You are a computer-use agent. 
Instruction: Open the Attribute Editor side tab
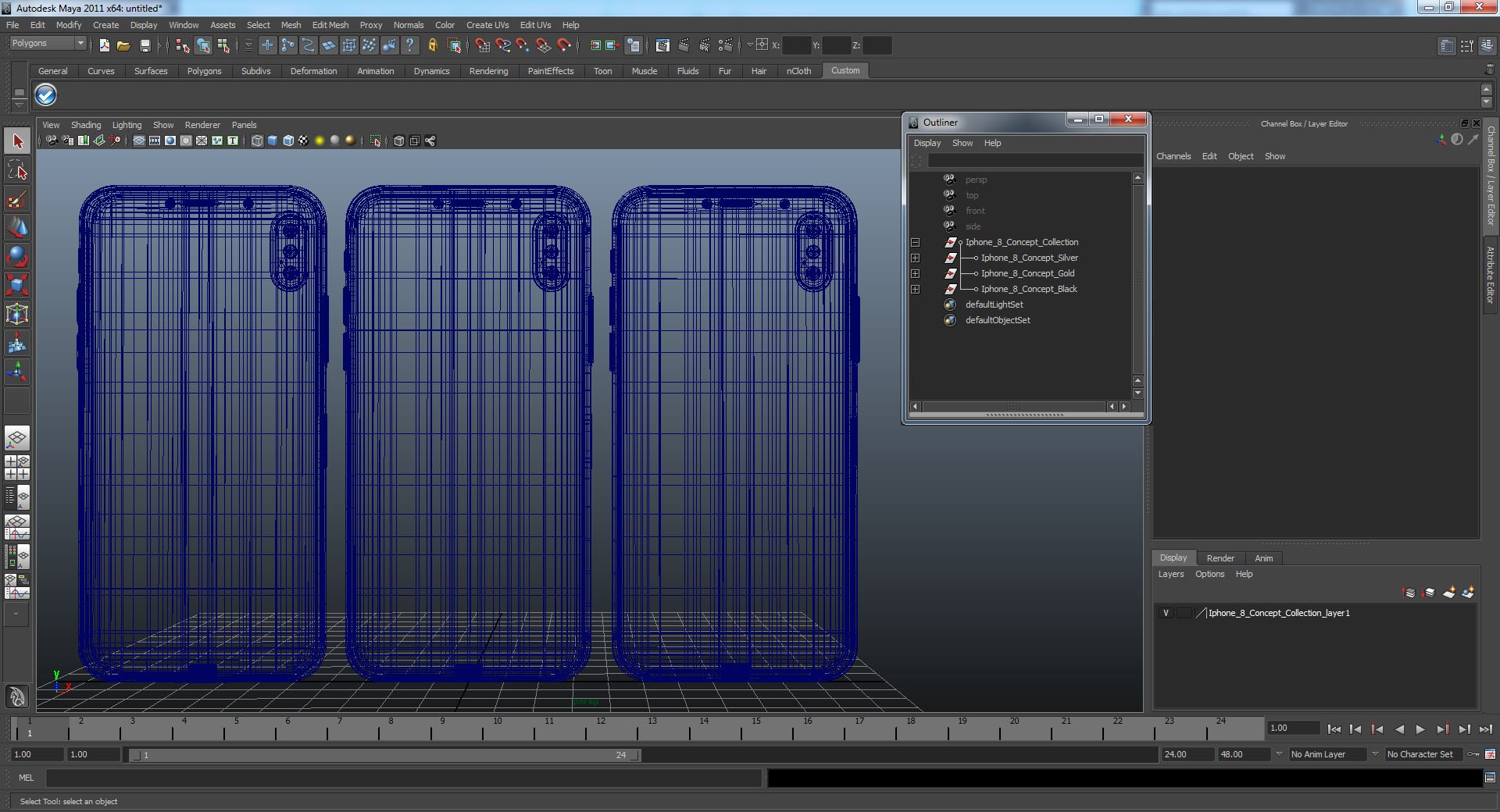tap(1491, 275)
